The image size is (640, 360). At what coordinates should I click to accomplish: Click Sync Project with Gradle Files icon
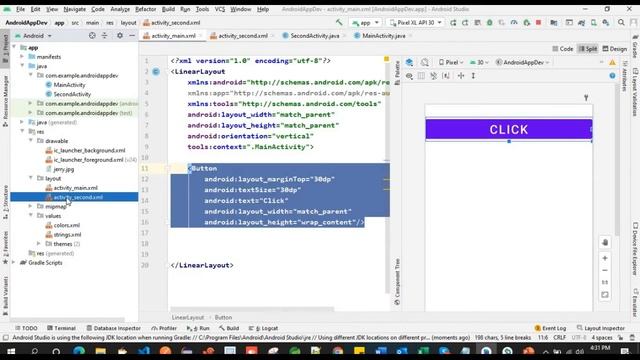click(x=581, y=22)
